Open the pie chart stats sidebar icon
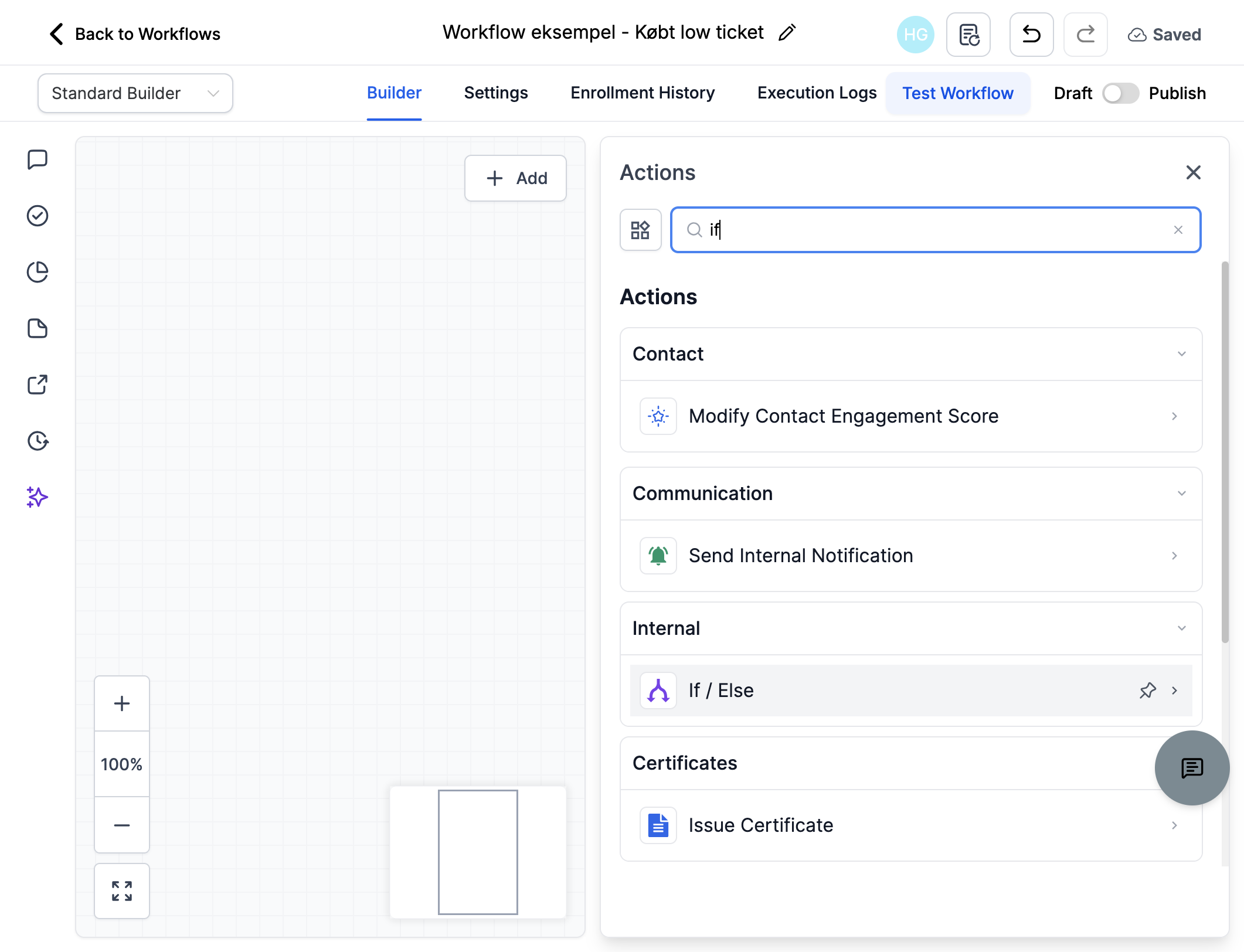Image resolution: width=1244 pixels, height=952 pixels. click(x=38, y=272)
